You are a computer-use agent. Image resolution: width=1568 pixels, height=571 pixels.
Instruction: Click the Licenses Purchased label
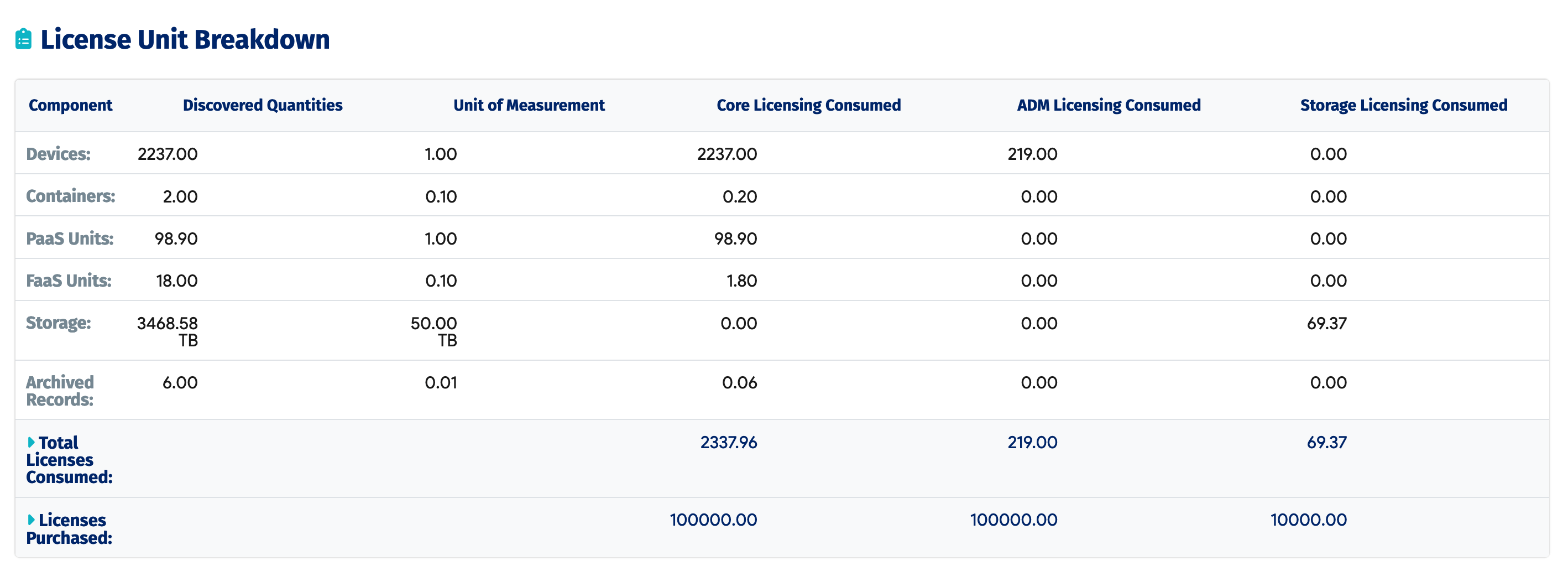pos(69,529)
